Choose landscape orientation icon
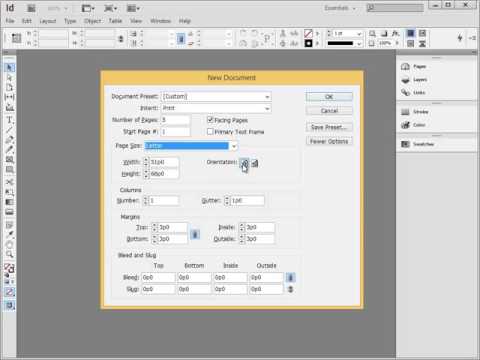This screenshot has width=480, height=360. tap(255, 163)
